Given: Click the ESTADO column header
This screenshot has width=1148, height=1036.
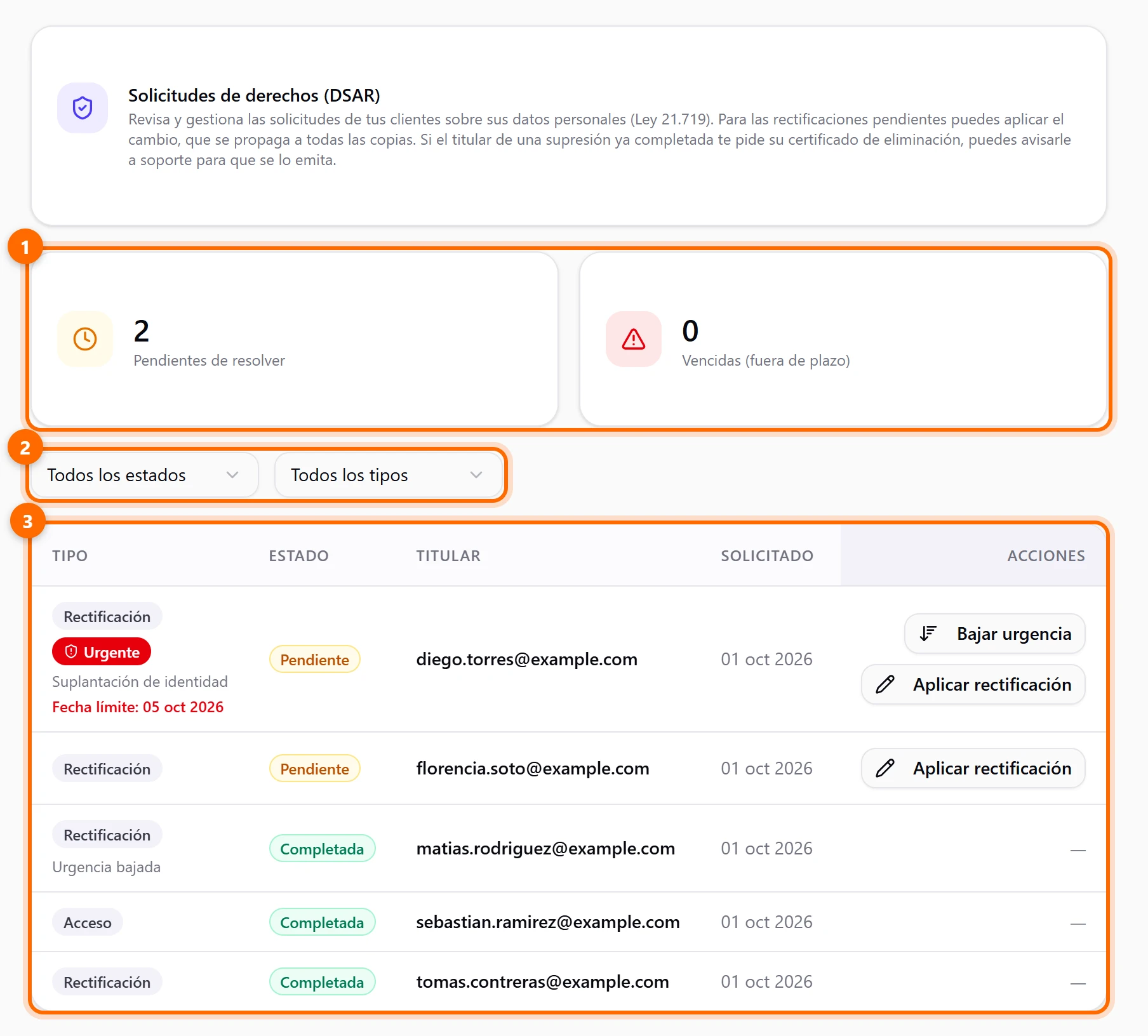Looking at the screenshot, I should tap(298, 555).
